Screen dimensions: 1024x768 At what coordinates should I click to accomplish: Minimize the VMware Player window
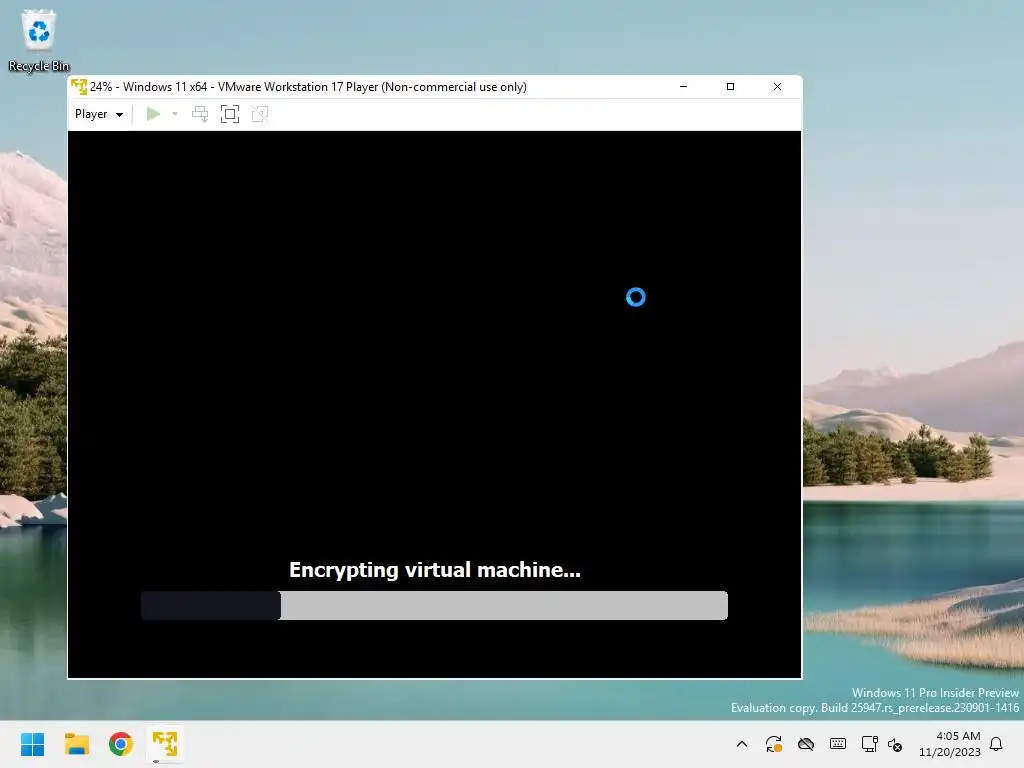click(684, 87)
